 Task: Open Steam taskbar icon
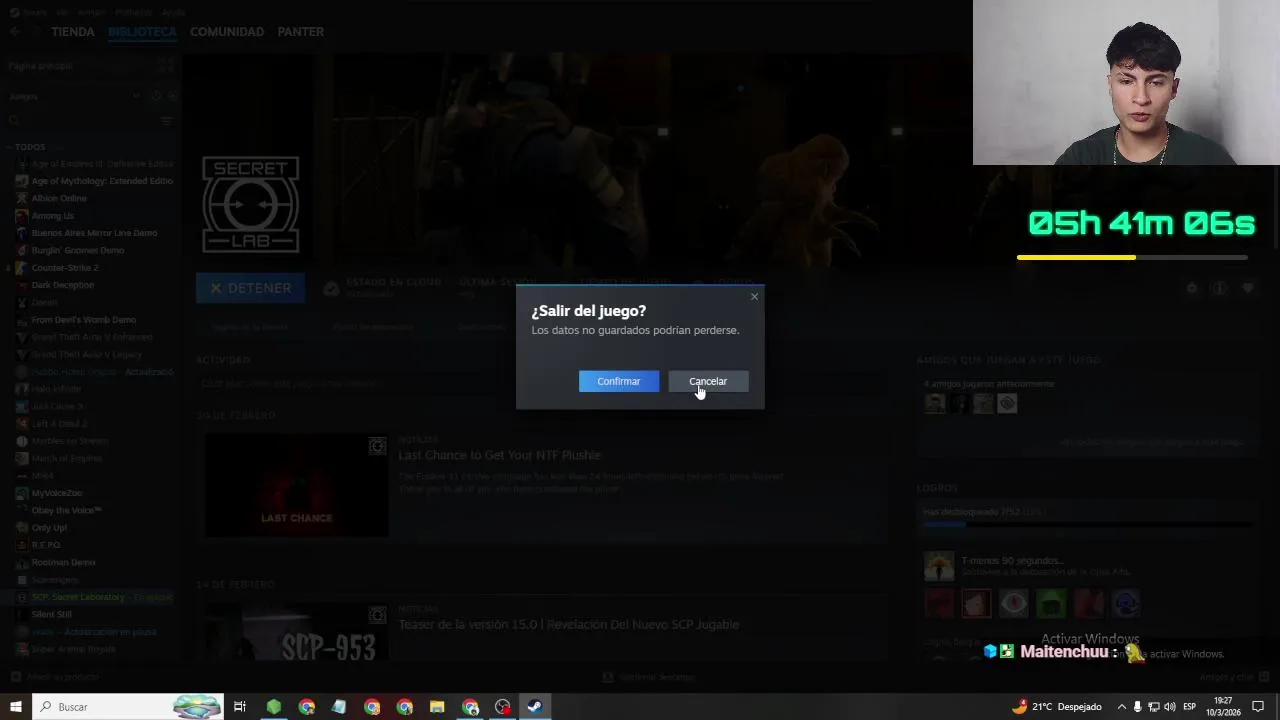tap(535, 707)
